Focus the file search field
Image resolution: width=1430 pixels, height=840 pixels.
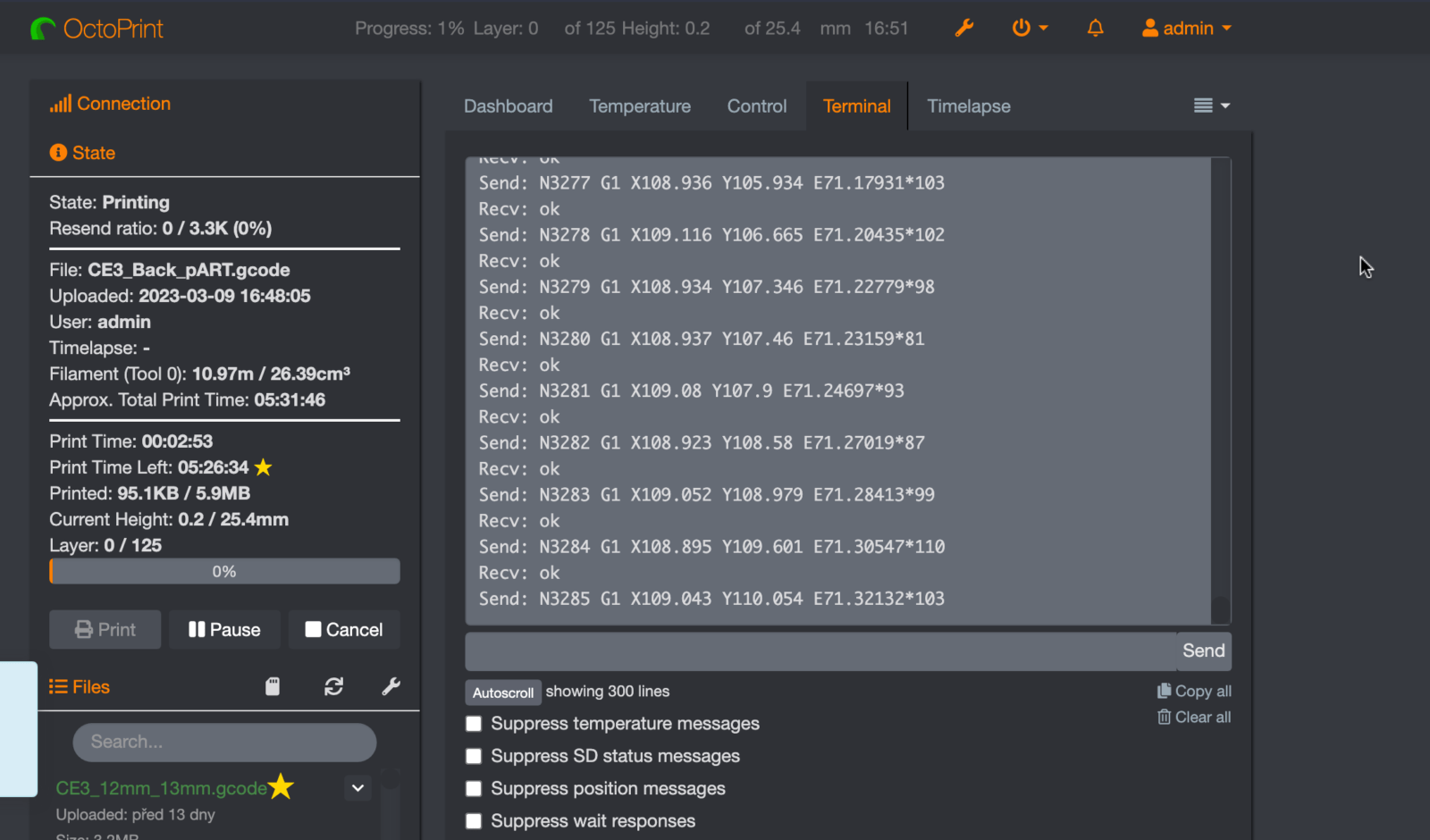coord(224,742)
